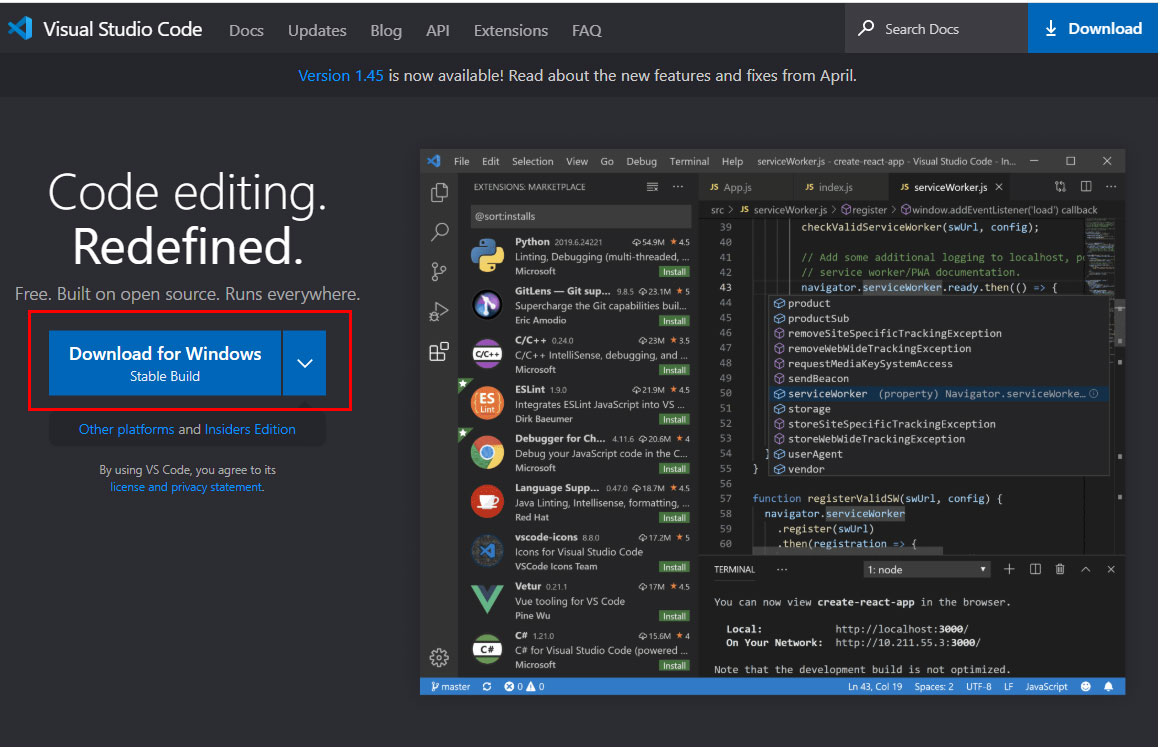This screenshot has height=748, width=1160.
Task: Open the Insiders Edition link
Action: (x=250, y=429)
